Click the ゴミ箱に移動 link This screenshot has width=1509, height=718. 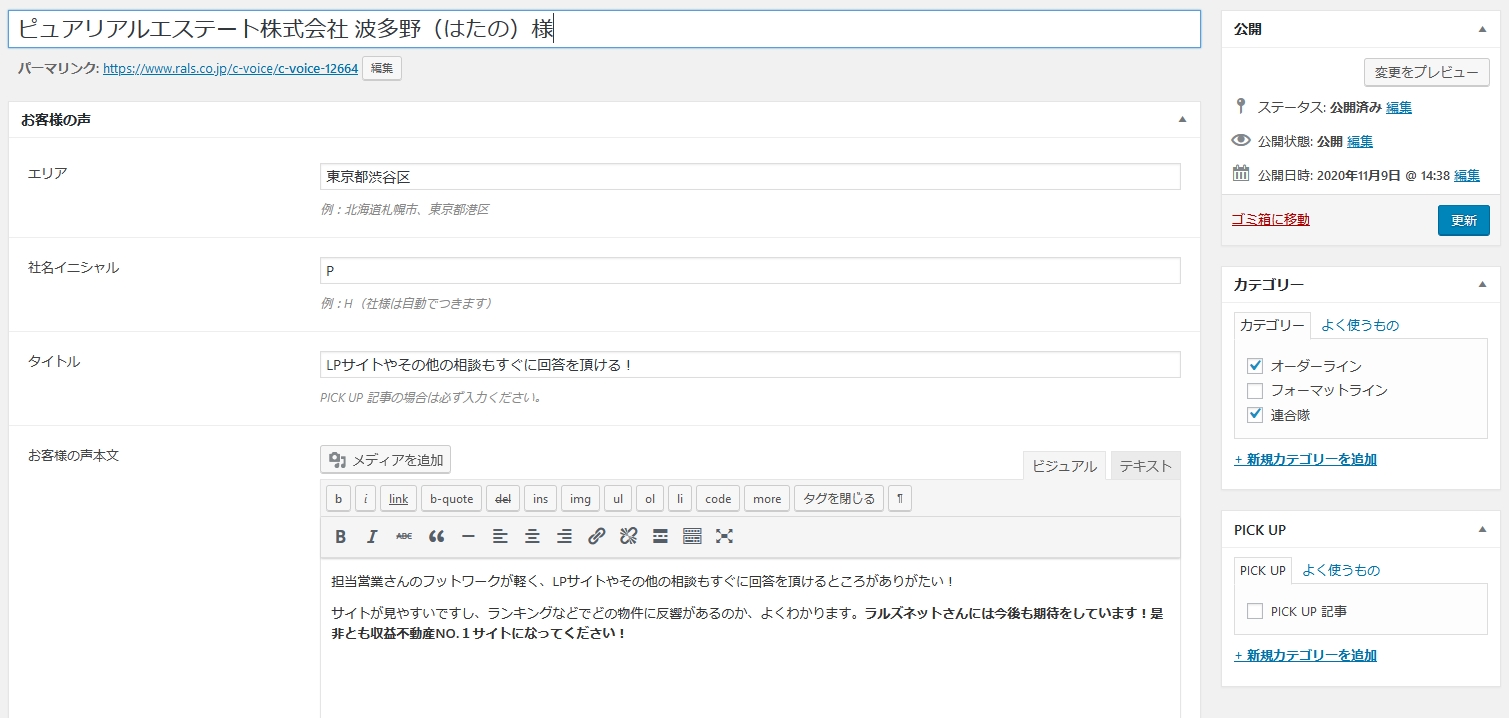point(1270,219)
